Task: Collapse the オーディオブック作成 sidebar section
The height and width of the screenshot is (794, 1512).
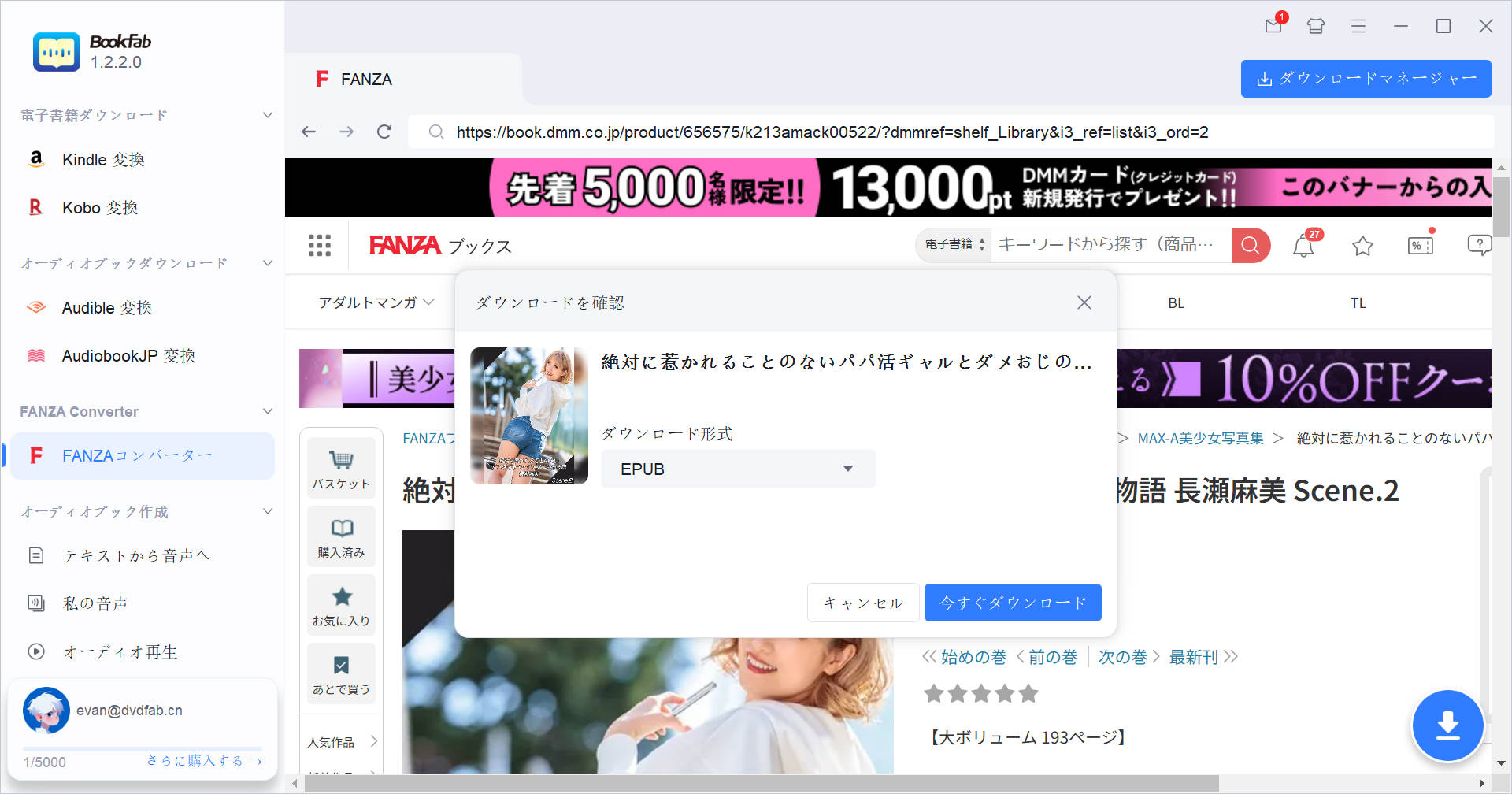Action: [267, 511]
